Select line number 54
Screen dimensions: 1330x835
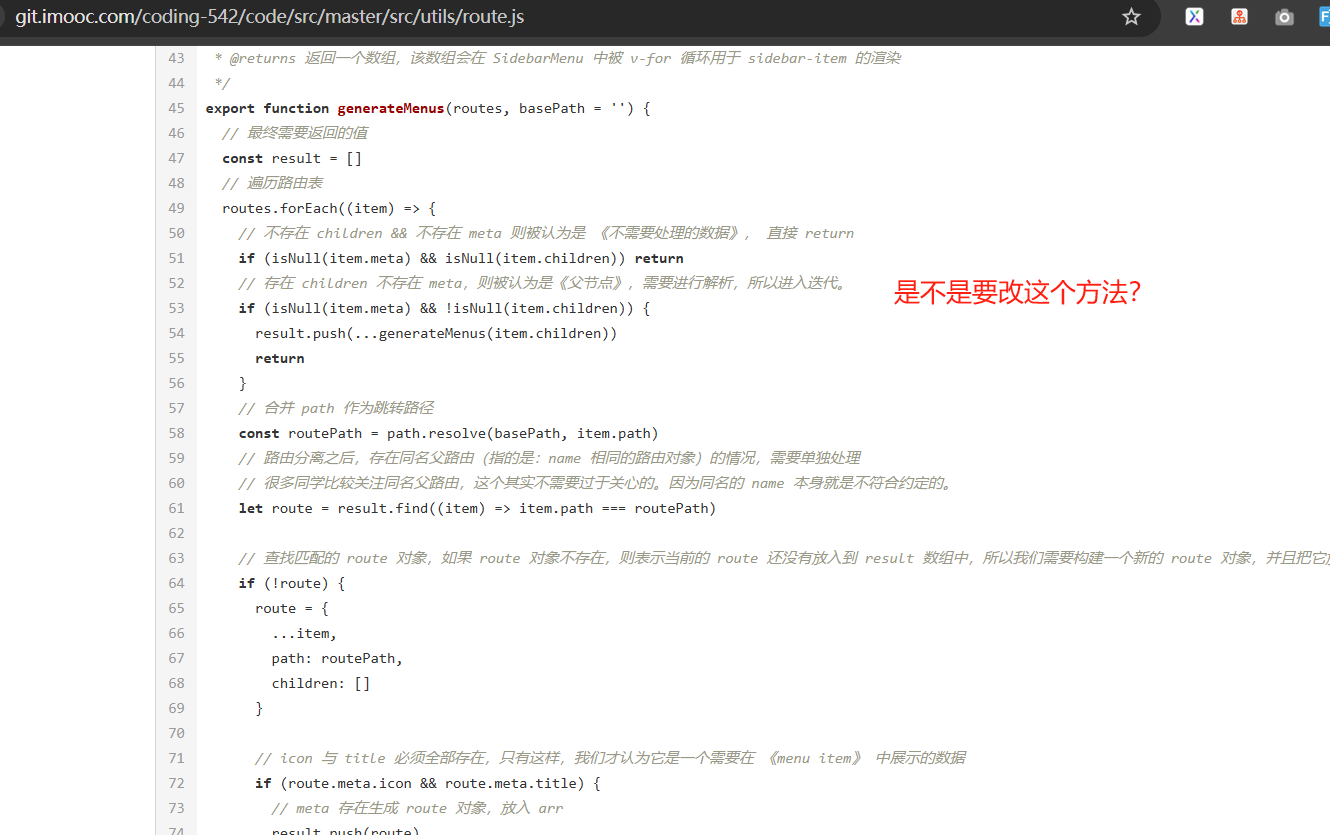tap(176, 333)
